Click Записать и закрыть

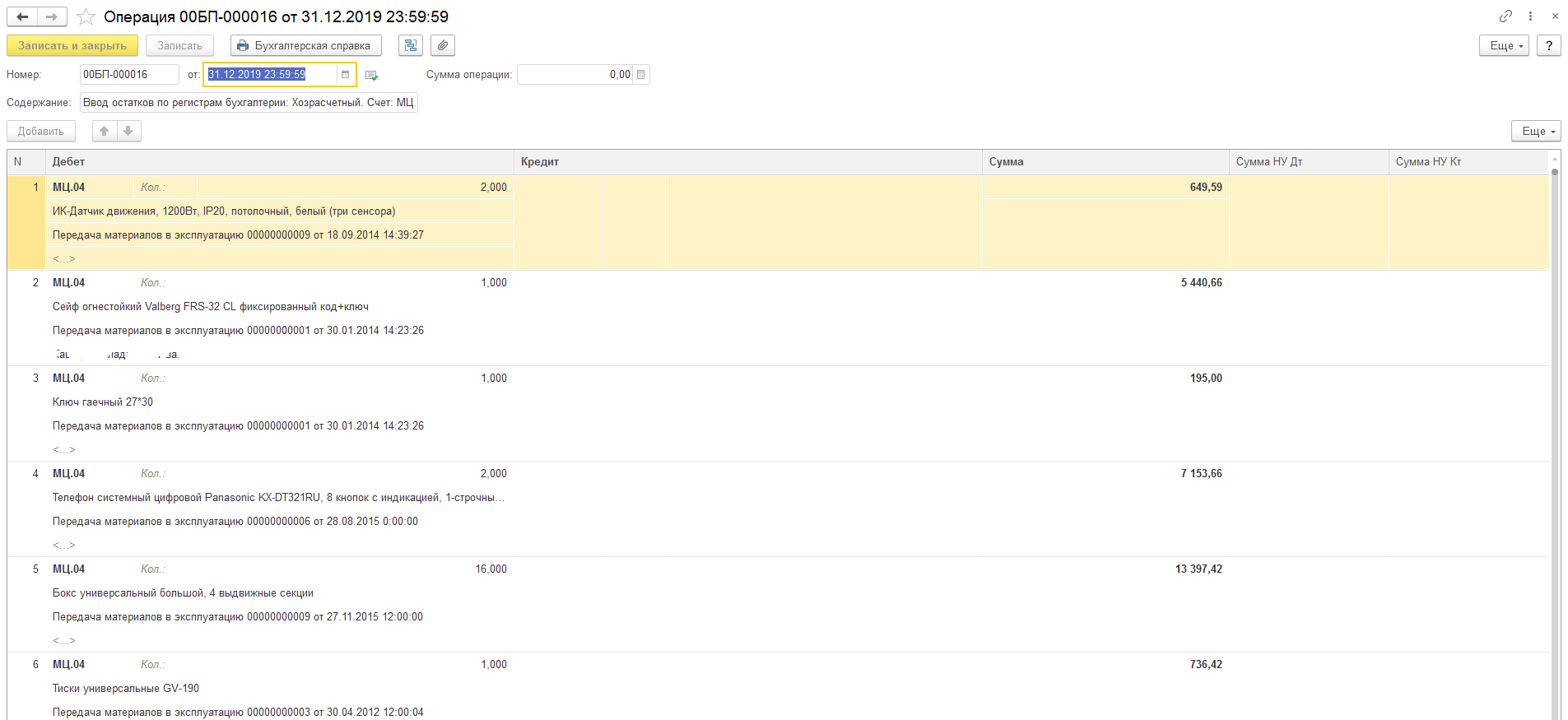click(x=72, y=46)
